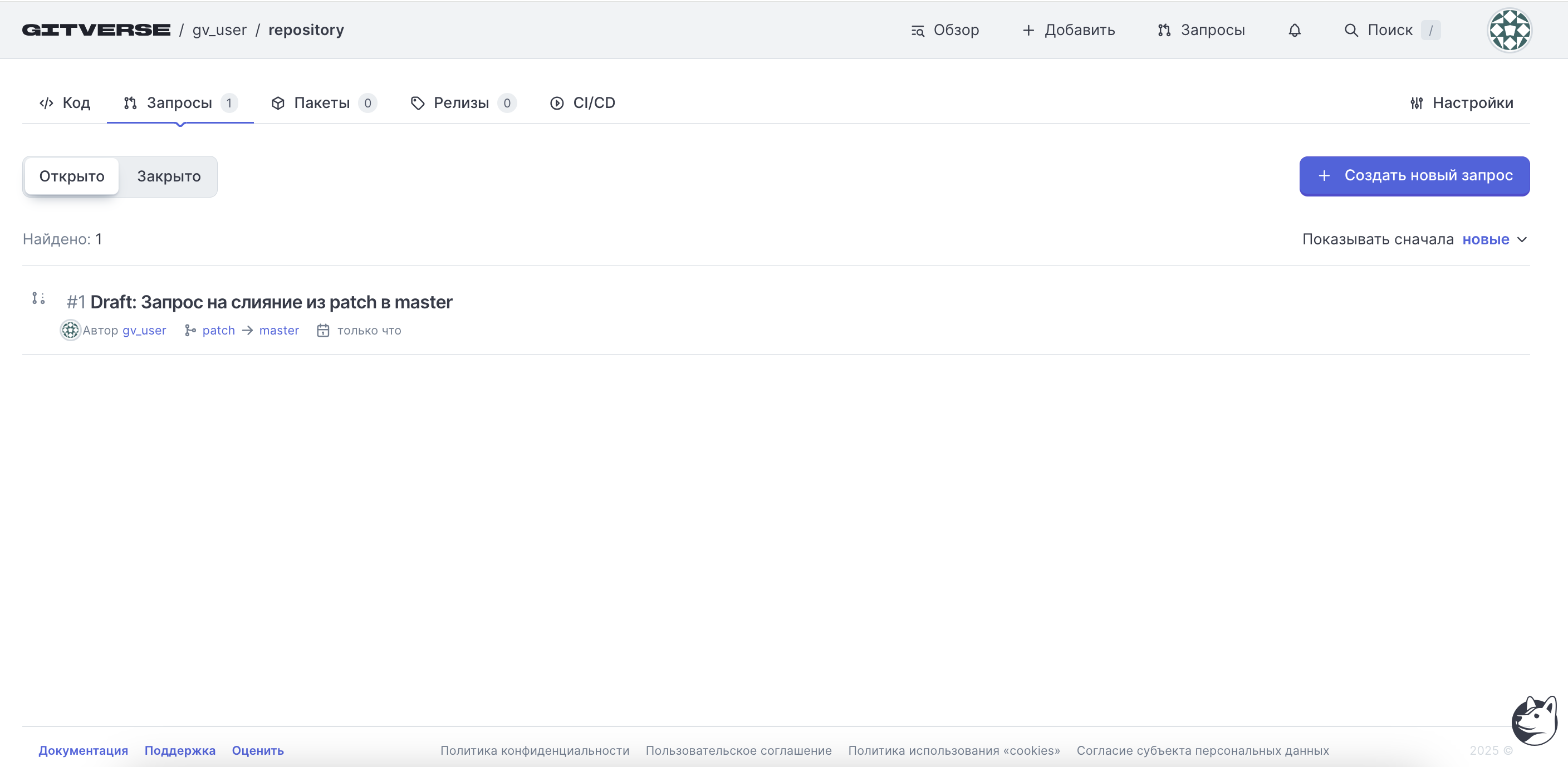1568x767 pixels.
Task: Open the user avatar menu
Action: click(1509, 30)
